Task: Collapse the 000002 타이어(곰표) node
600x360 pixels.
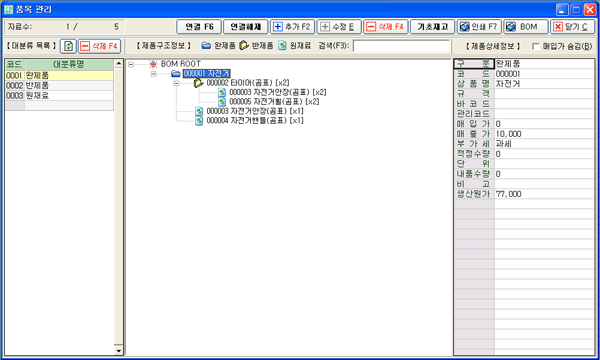Action: point(176,83)
